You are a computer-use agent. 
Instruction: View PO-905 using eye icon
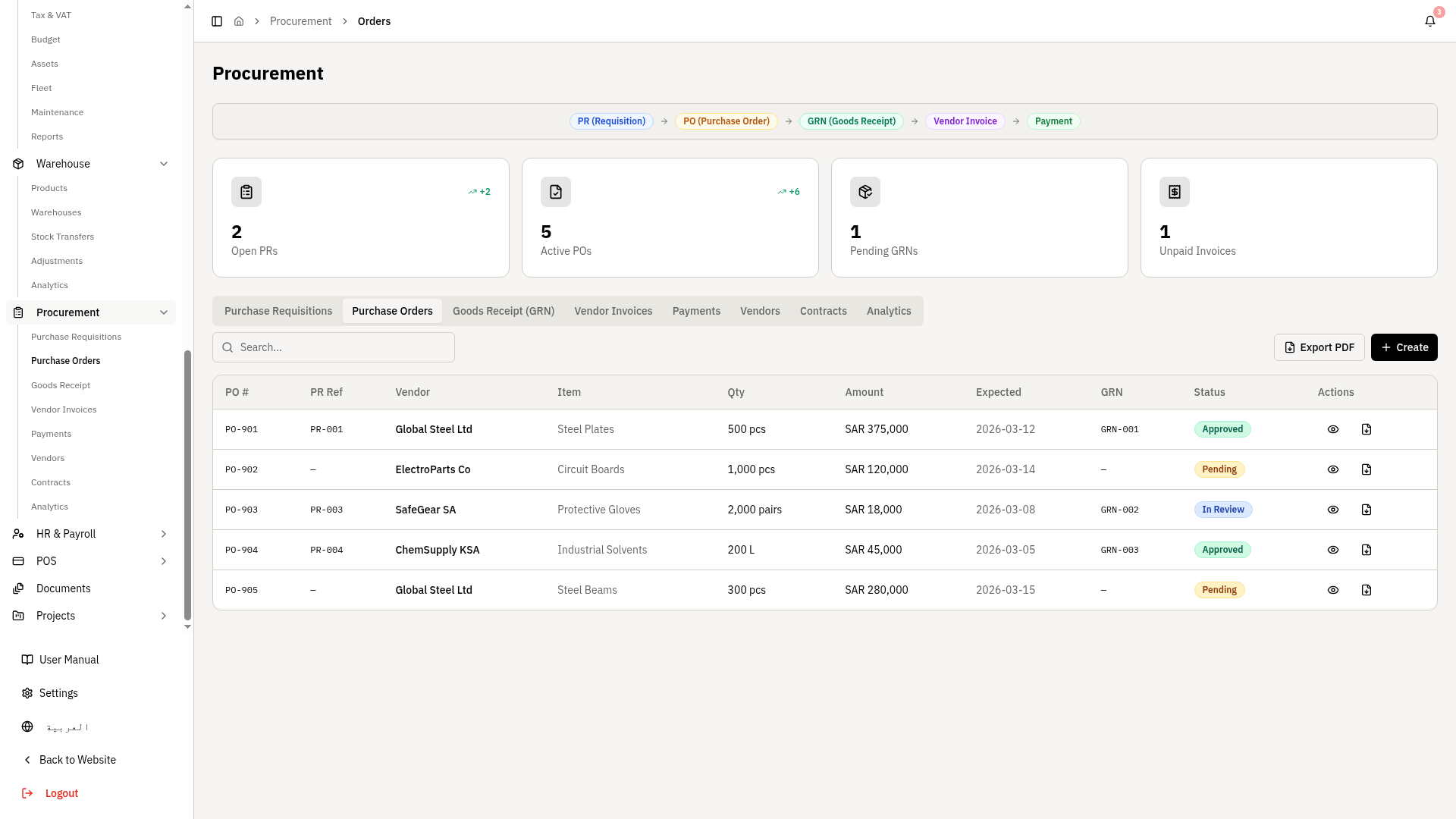pyautogui.click(x=1332, y=590)
